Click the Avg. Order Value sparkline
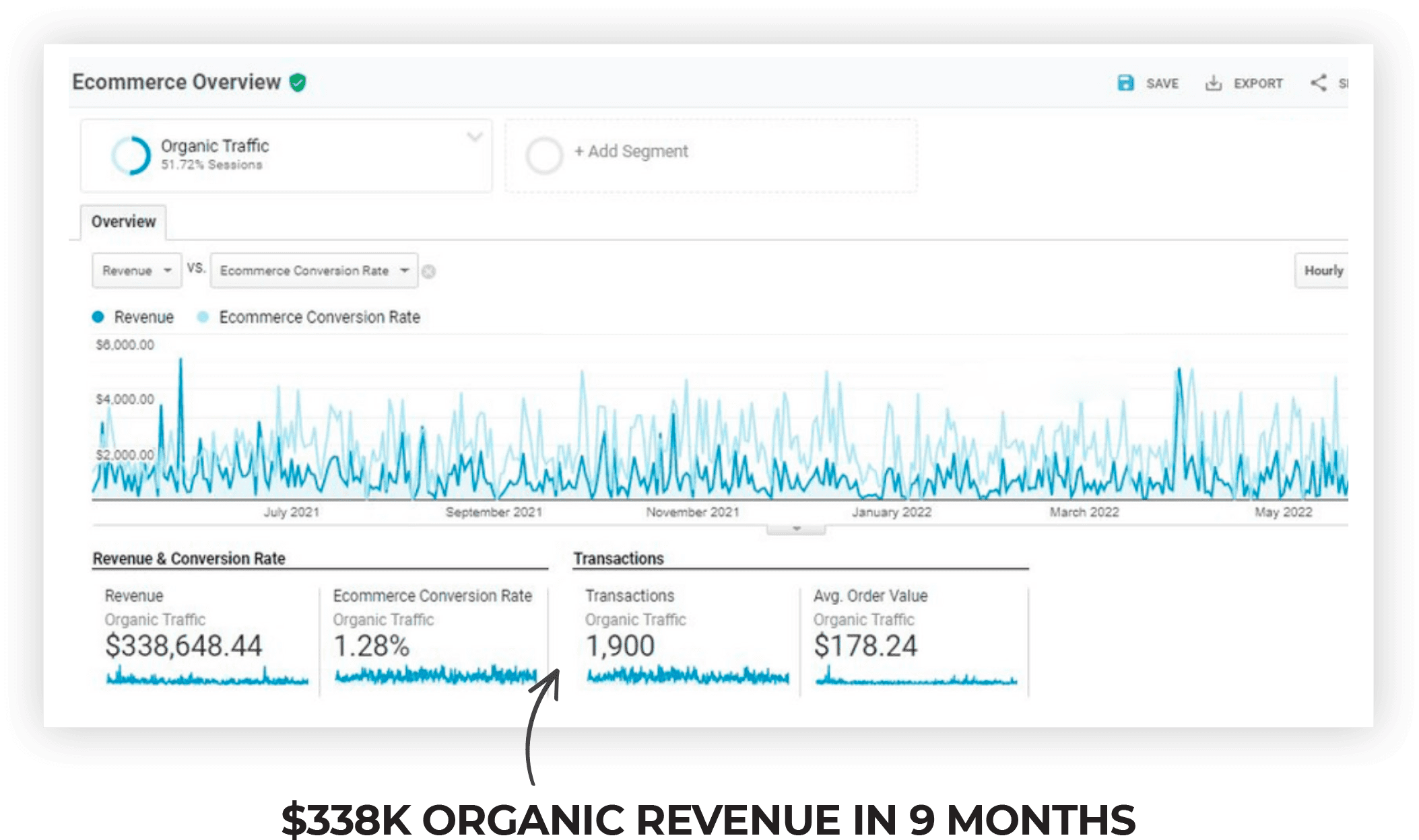1419x840 pixels. click(916, 676)
